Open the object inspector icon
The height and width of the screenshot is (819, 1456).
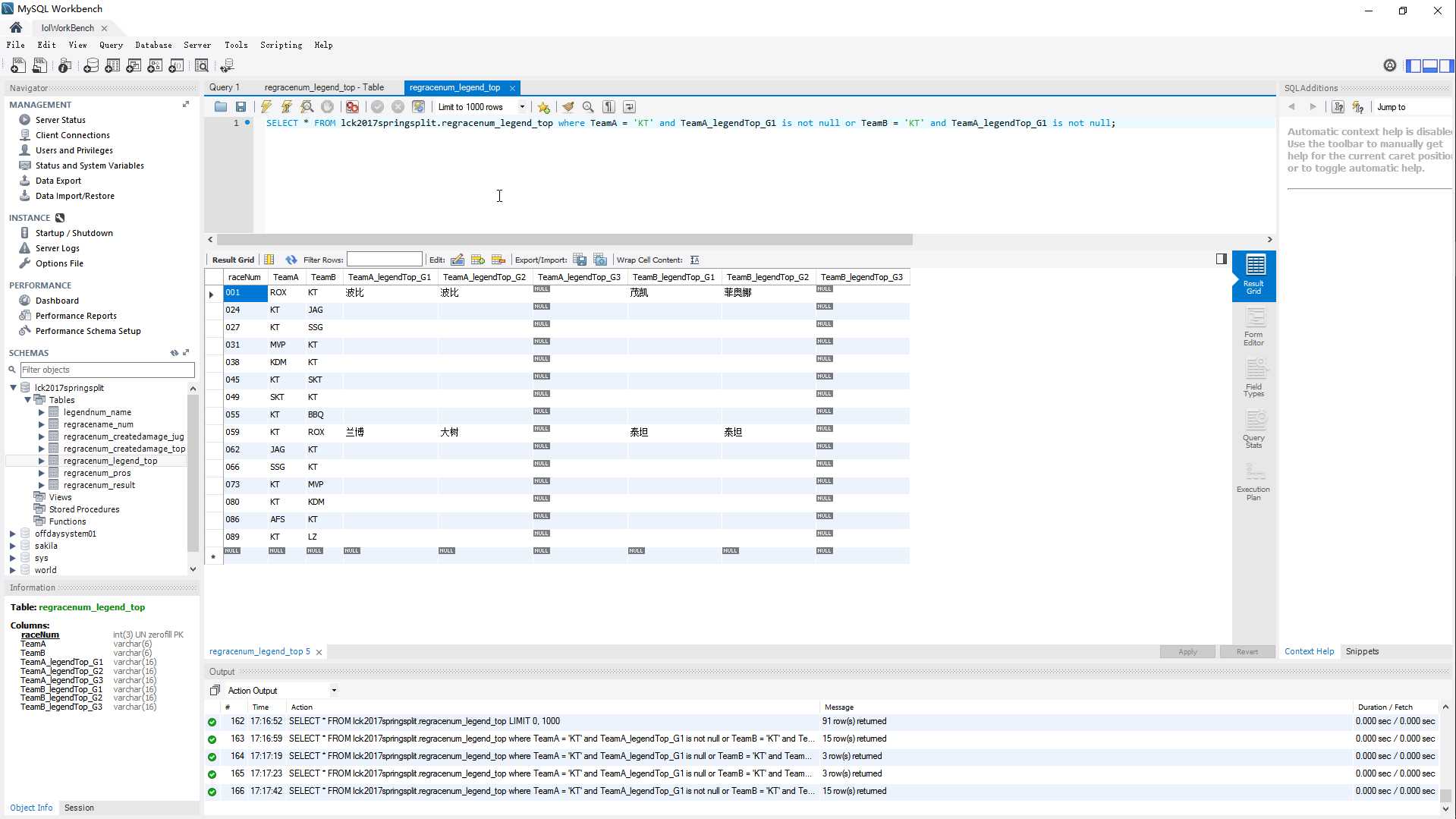(x=65, y=66)
